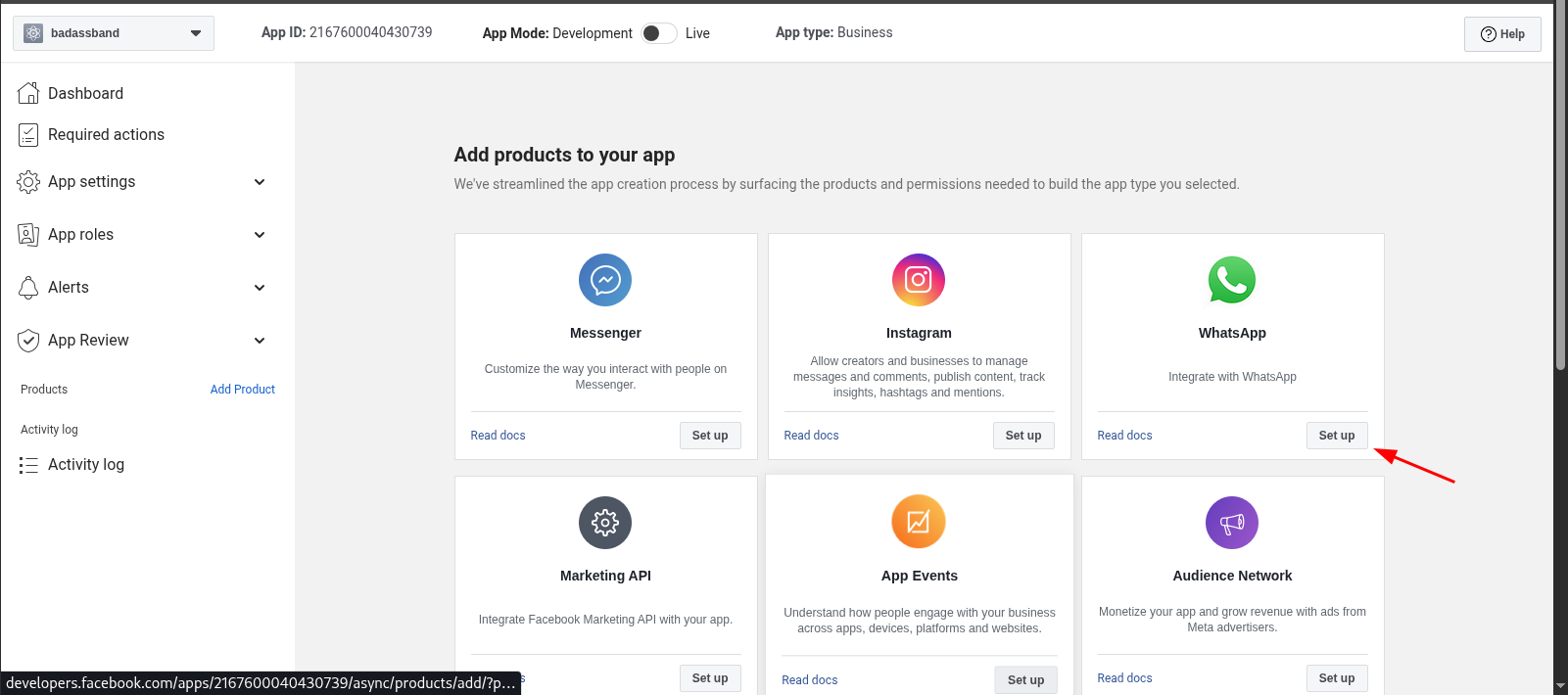Click the App Events chart icon
The width and height of the screenshot is (1568, 695).
click(919, 522)
